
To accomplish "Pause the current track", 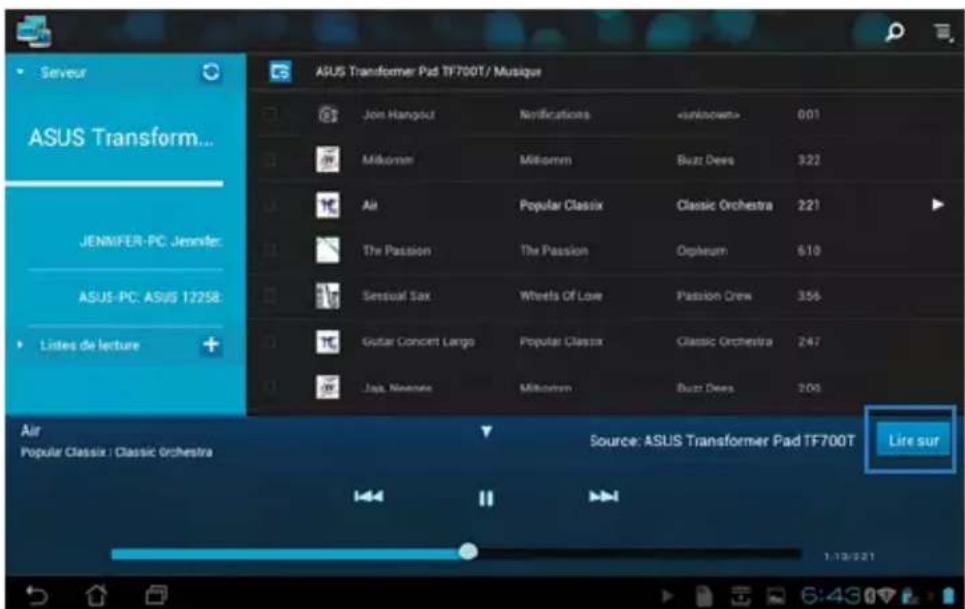I will [x=486, y=498].
